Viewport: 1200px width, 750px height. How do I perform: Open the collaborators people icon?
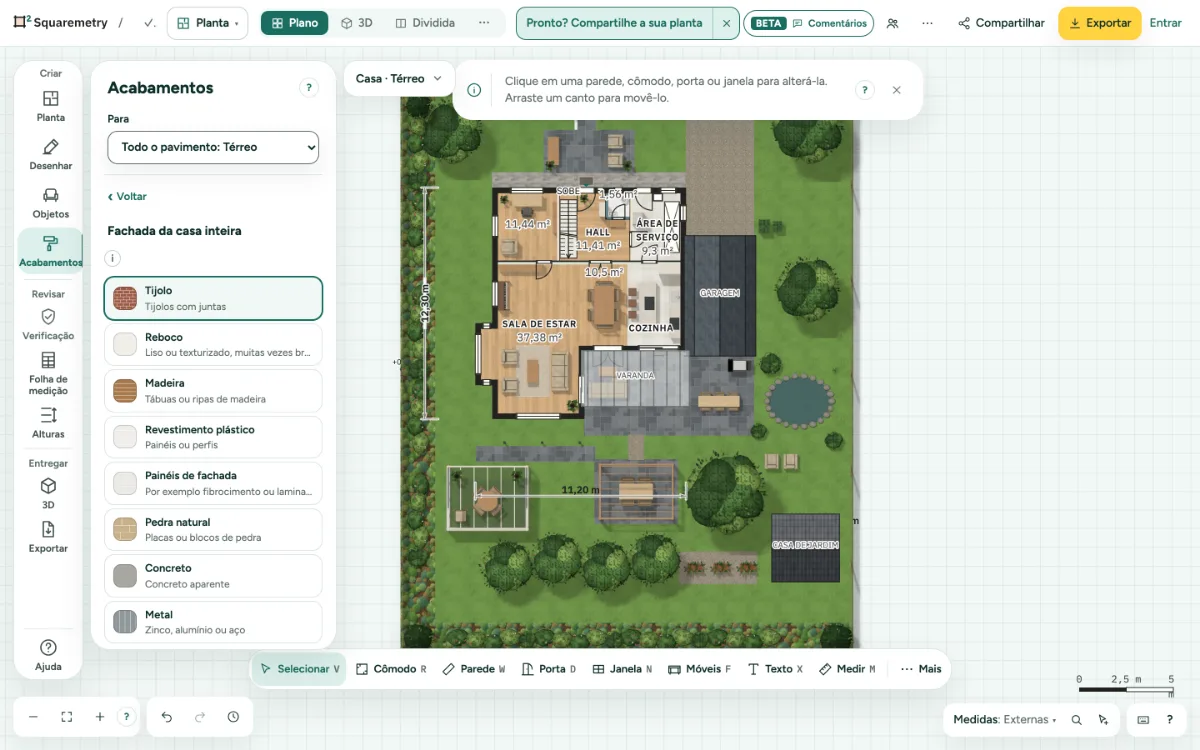(x=892, y=23)
